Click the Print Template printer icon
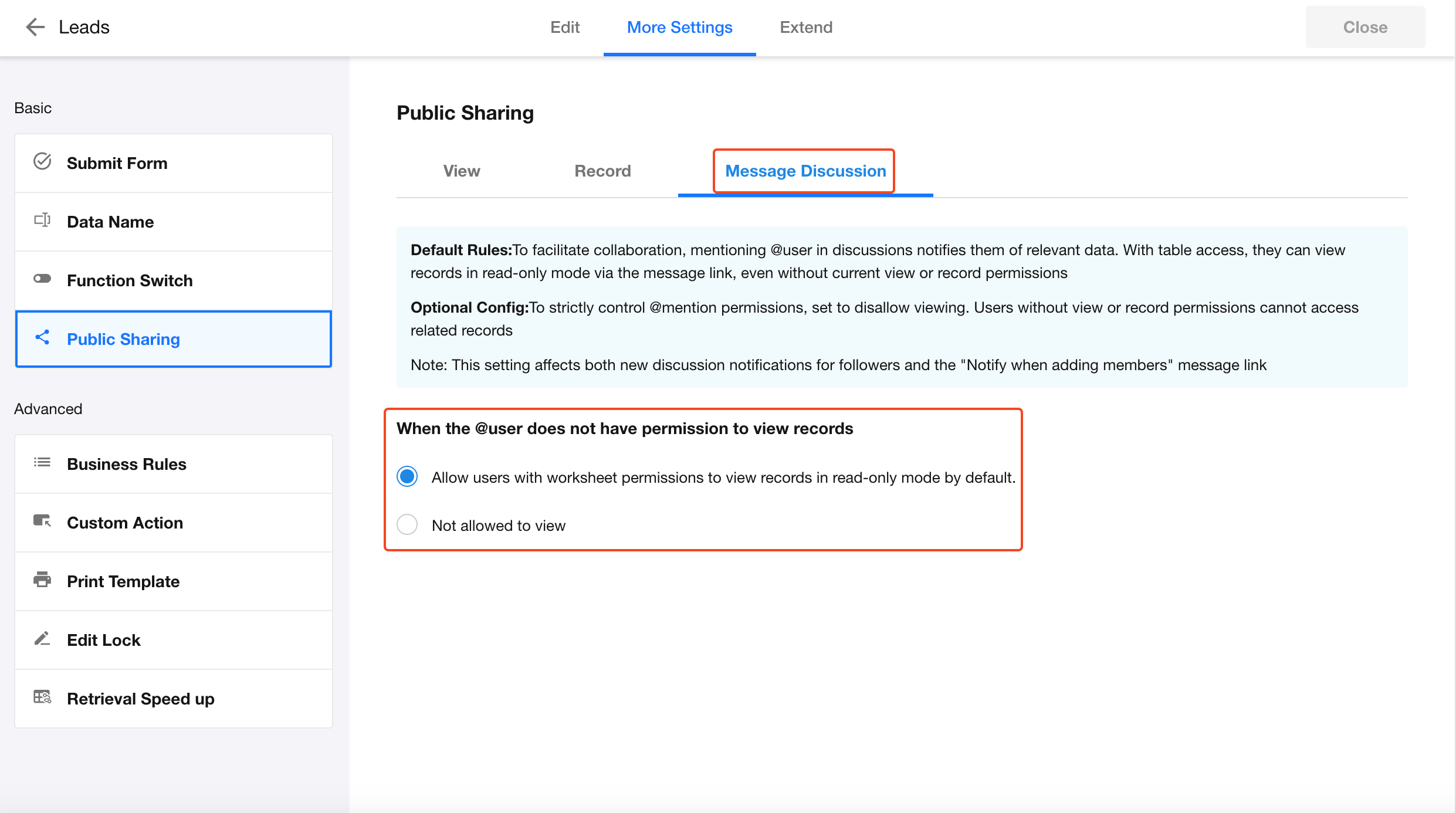The image size is (1456, 813). coord(42,580)
